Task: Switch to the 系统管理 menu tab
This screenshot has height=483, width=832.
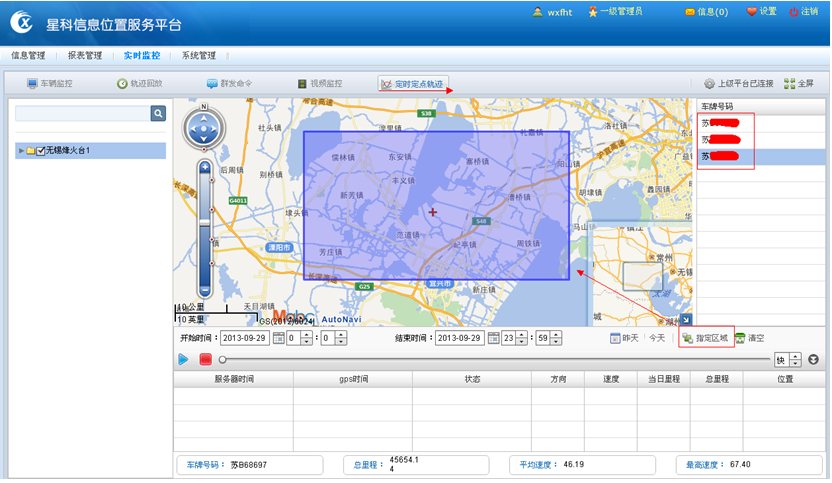Action: pos(198,55)
